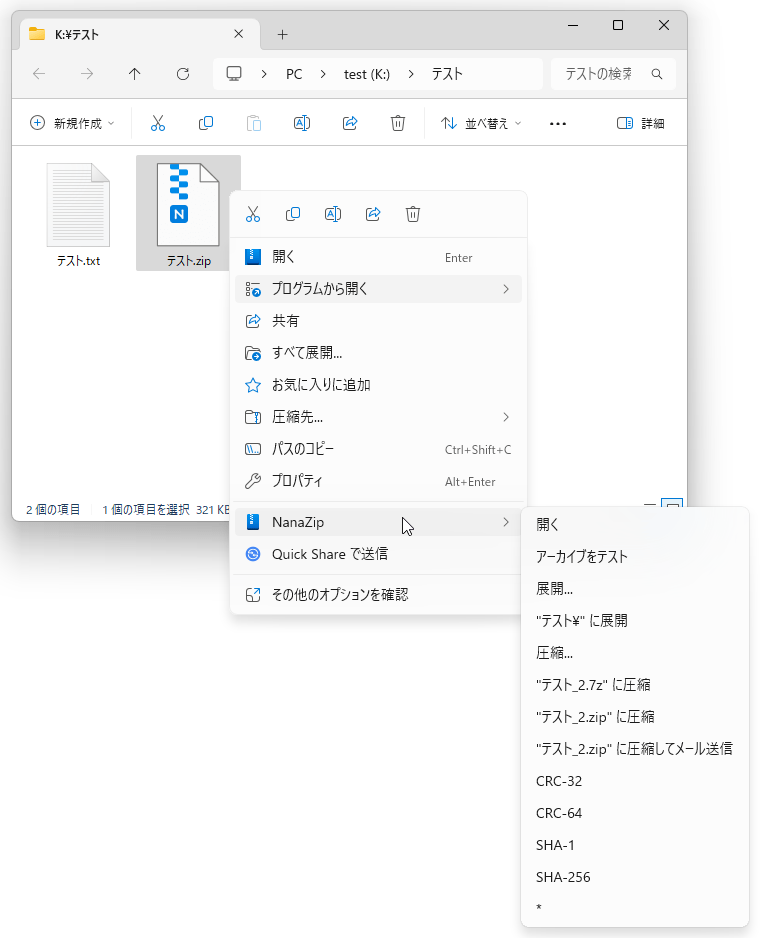Expand プログラムから開く submenu
Image resolution: width=760 pixels, height=938 pixels.
[378, 289]
